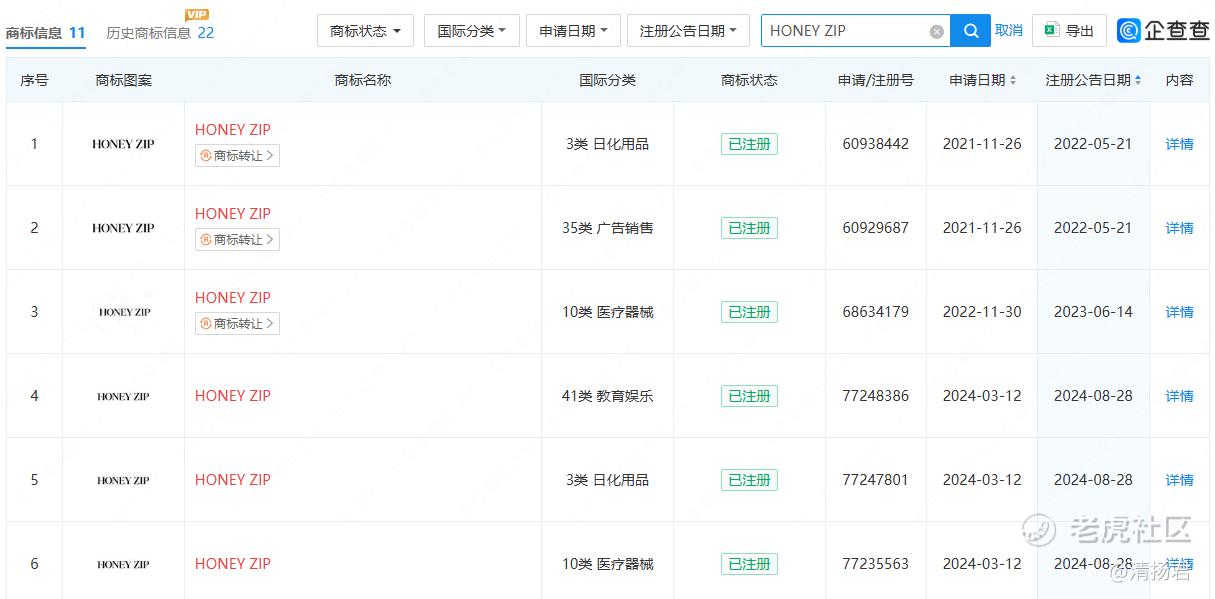
Task: Select registration number 77235563
Action: pyautogui.click(x=876, y=564)
